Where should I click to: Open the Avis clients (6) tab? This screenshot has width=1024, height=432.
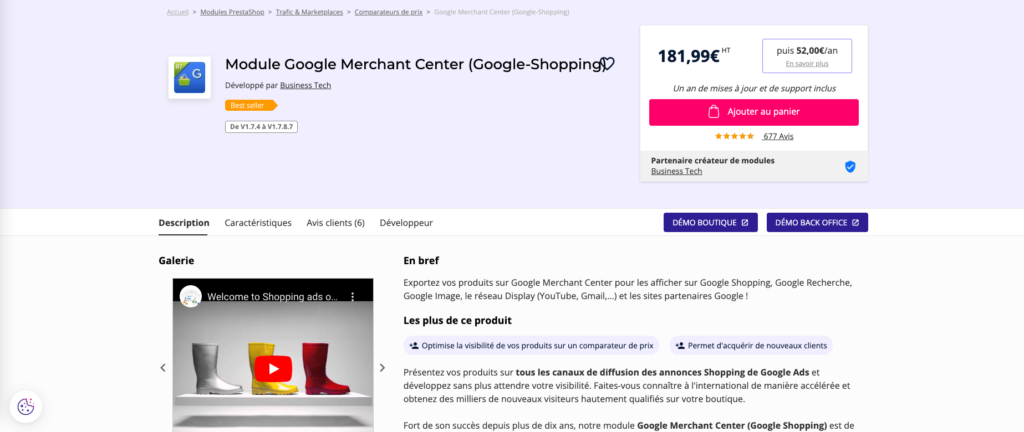coord(335,223)
